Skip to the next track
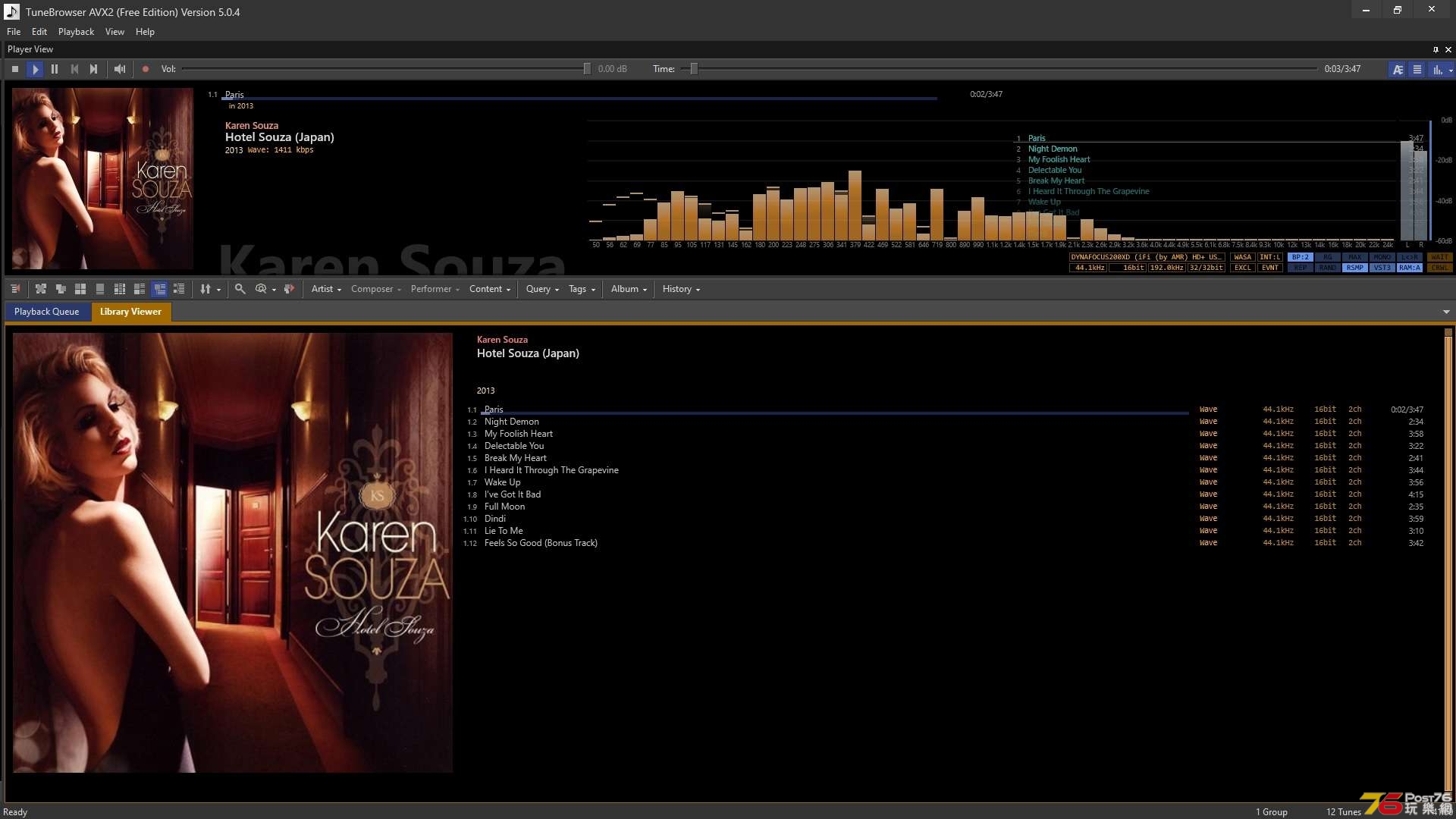This screenshot has height=819, width=1456. [x=94, y=69]
